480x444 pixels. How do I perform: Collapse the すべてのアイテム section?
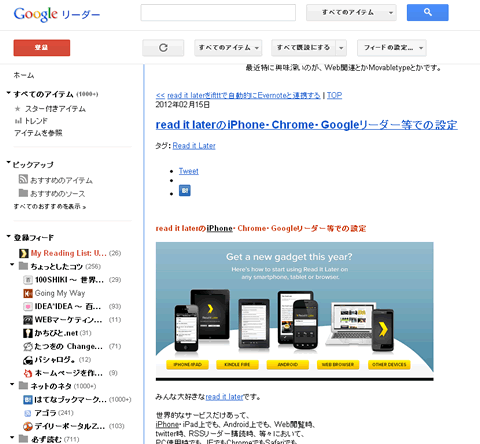(x=9, y=93)
